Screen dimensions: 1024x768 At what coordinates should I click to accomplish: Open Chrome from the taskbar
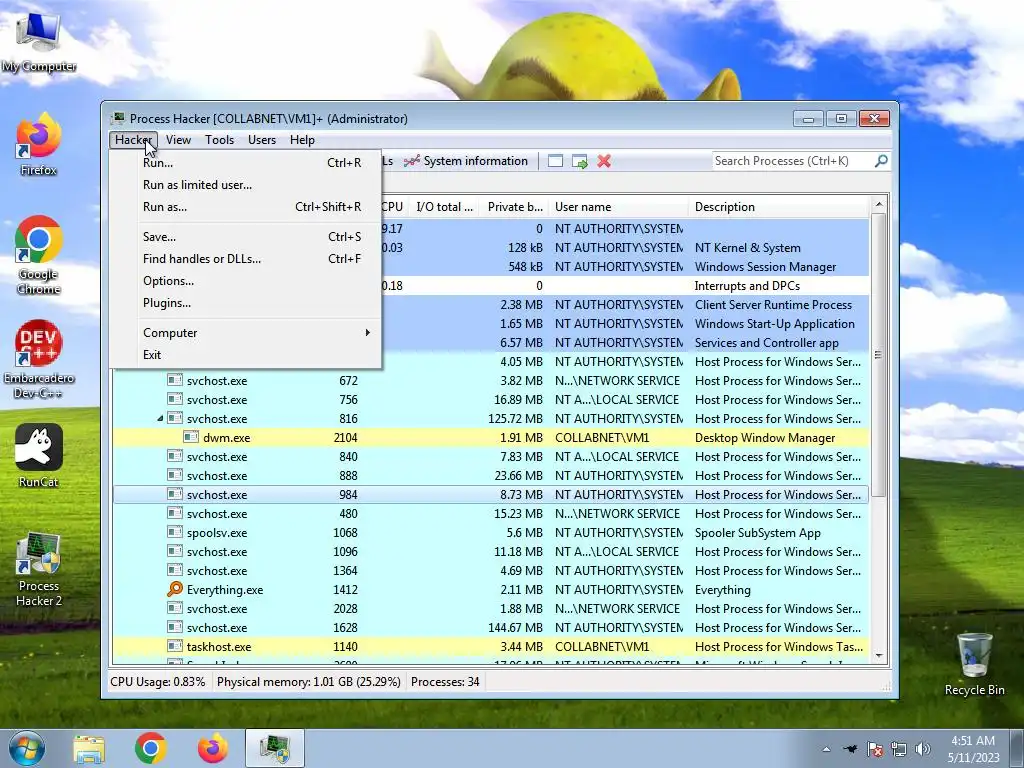150,748
